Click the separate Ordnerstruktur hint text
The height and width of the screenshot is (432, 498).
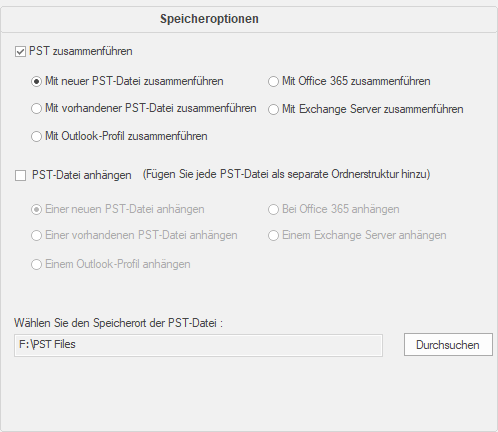coord(286,174)
